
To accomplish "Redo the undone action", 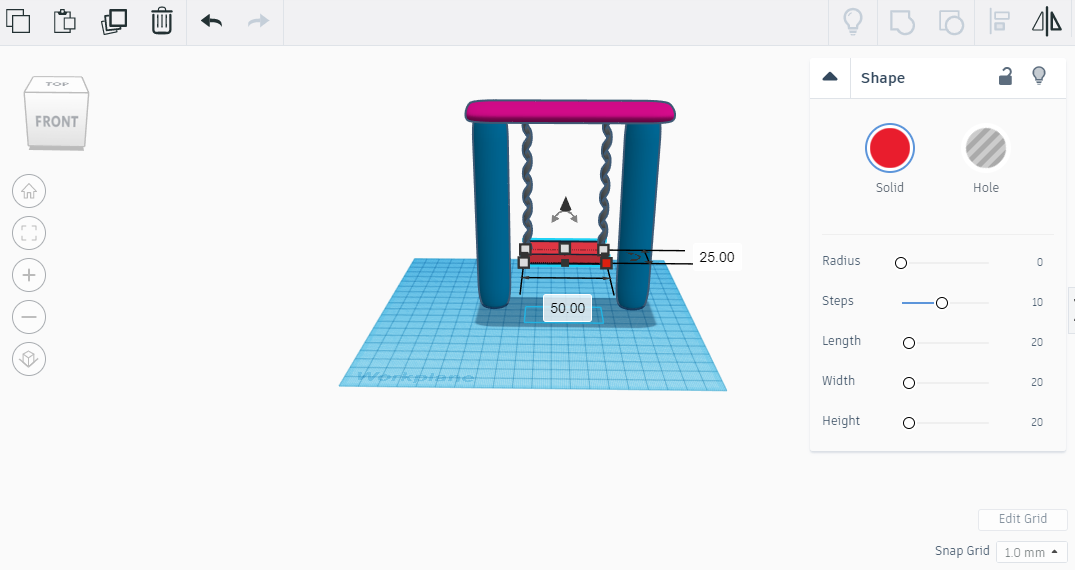I will tap(258, 21).
